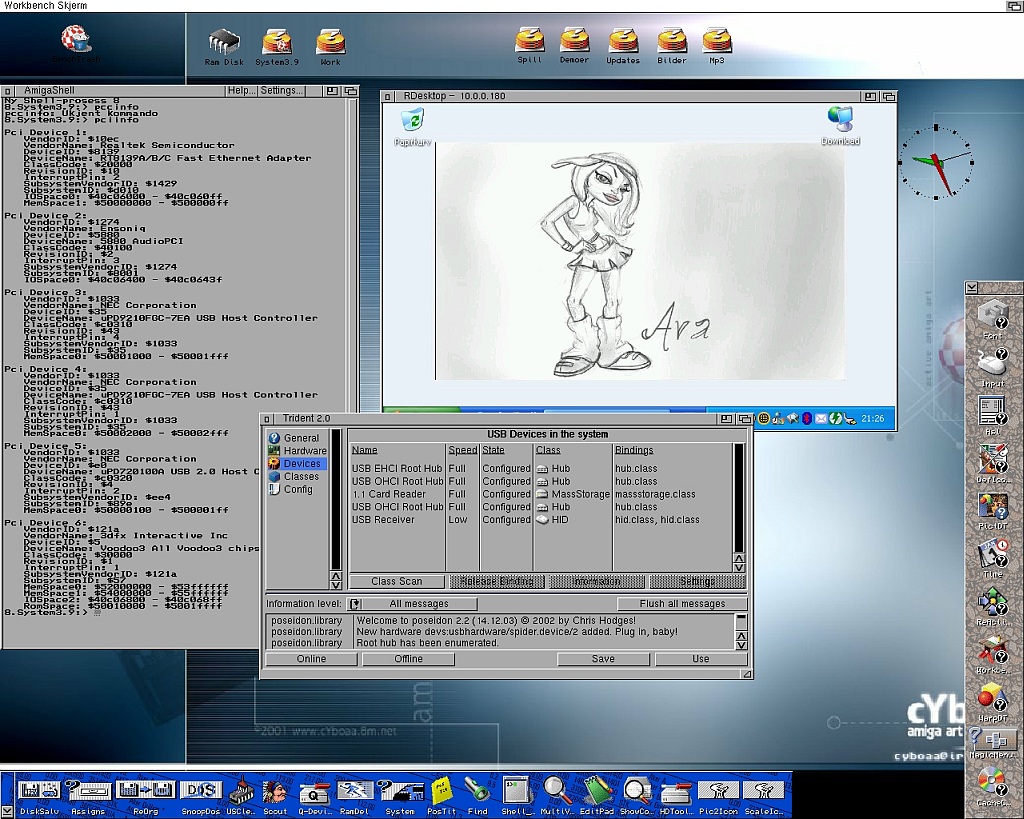Select Devices in the Trident sidebar
The image size is (1024, 819).
[x=302, y=464]
